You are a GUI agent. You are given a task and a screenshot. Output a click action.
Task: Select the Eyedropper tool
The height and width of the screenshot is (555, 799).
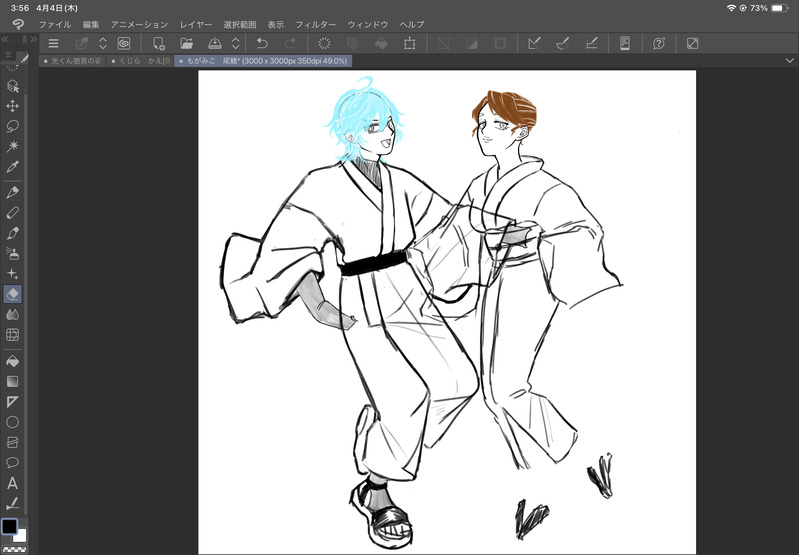[12, 167]
